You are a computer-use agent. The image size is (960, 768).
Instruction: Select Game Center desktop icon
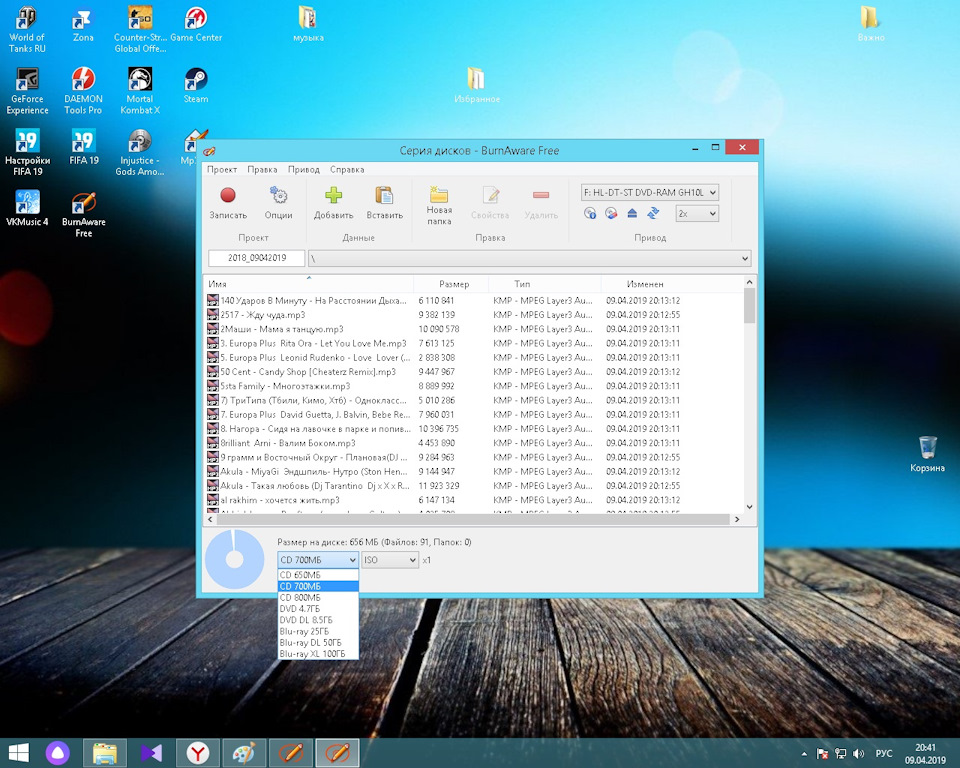tap(196, 24)
